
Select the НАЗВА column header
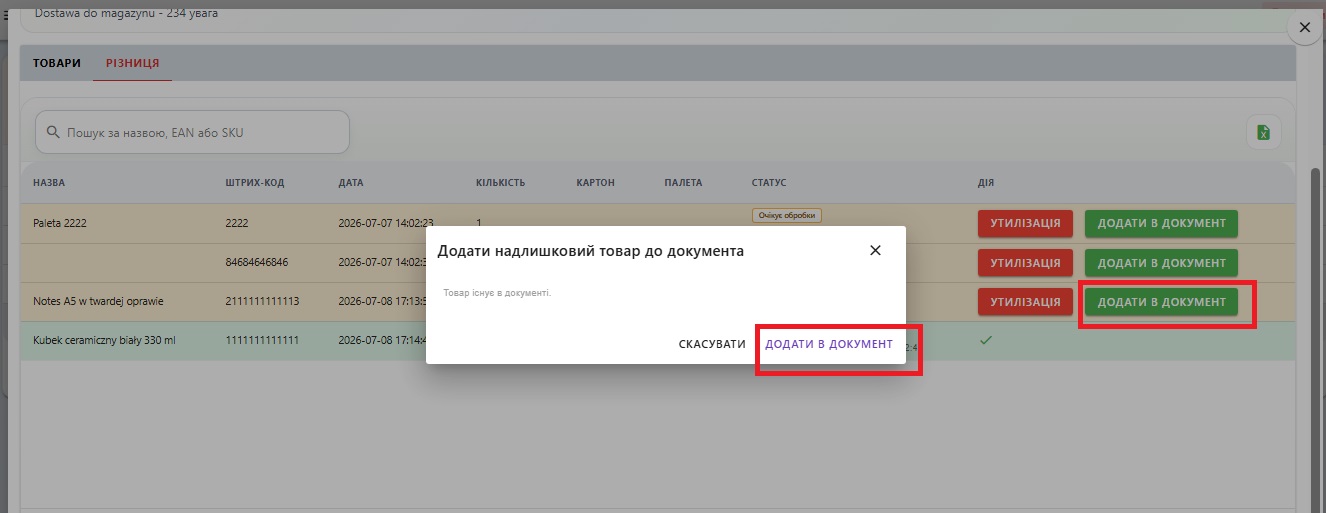coord(49,183)
